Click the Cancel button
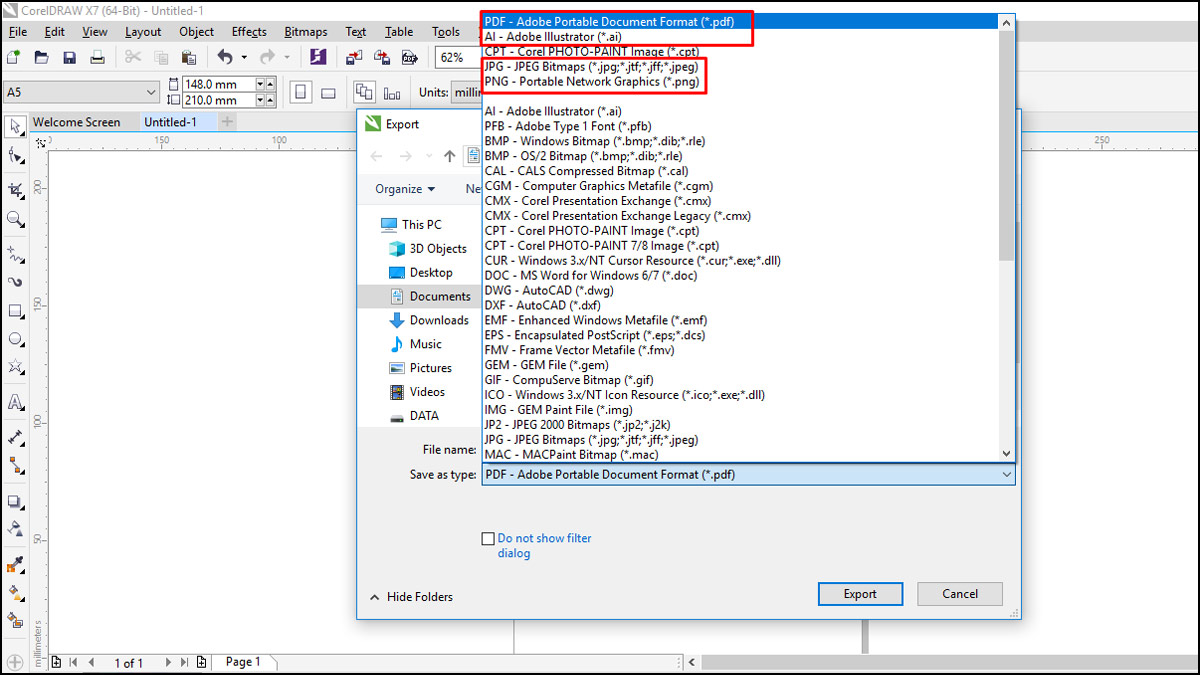Image resolution: width=1200 pixels, height=675 pixels. [960, 594]
